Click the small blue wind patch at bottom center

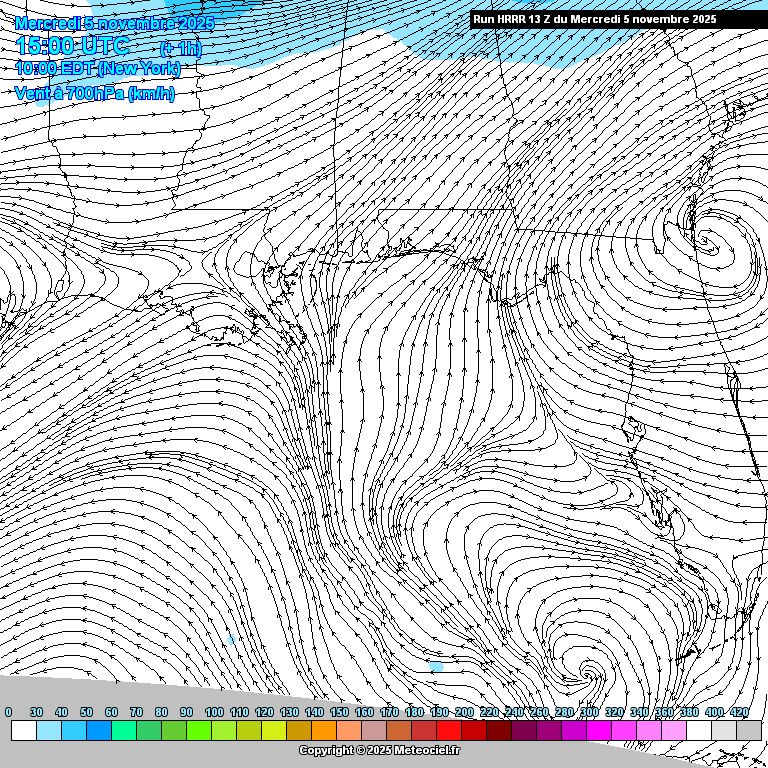tap(436, 666)
